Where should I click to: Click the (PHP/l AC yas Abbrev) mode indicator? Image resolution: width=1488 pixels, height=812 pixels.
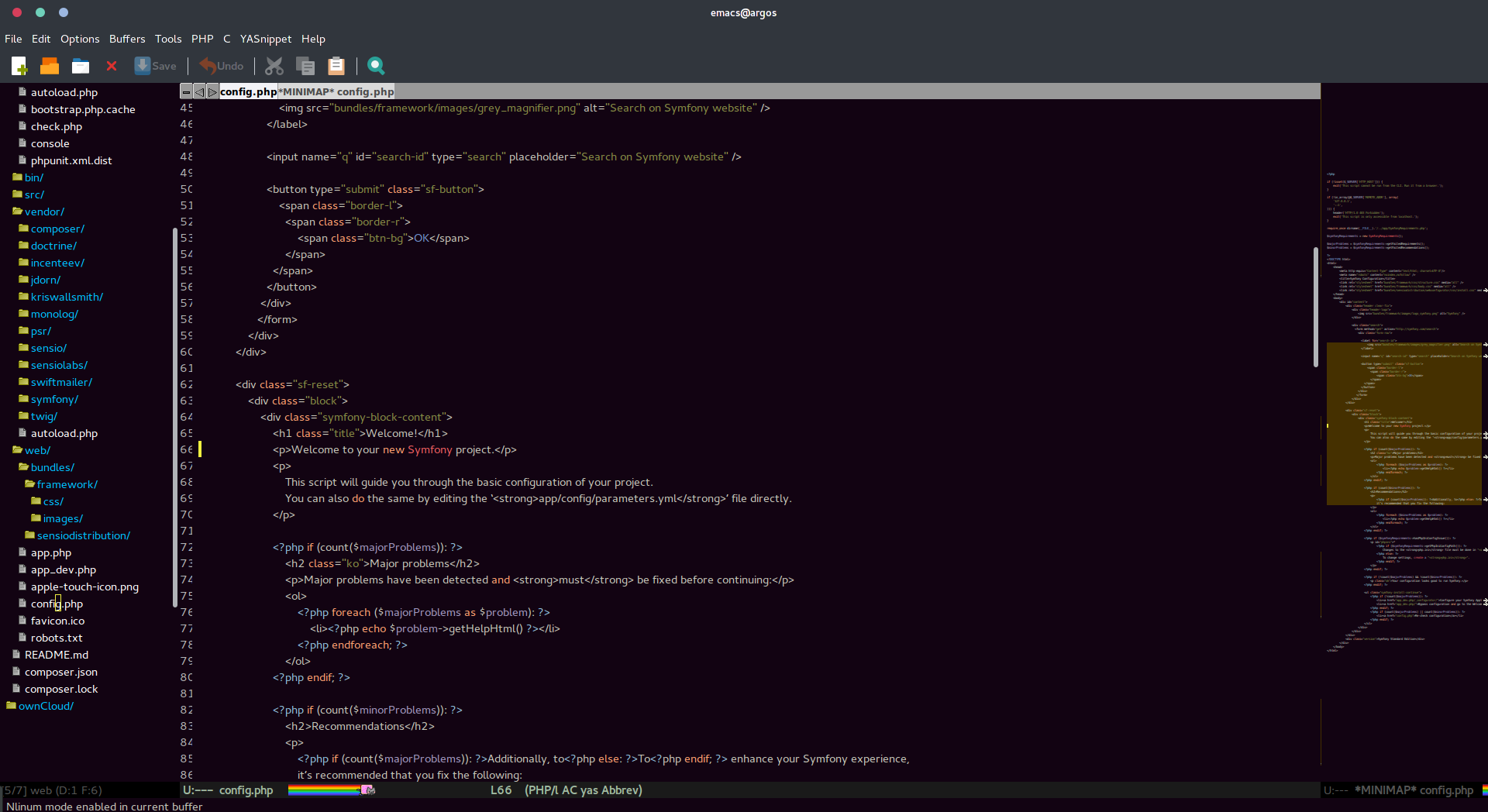point(584,790)
